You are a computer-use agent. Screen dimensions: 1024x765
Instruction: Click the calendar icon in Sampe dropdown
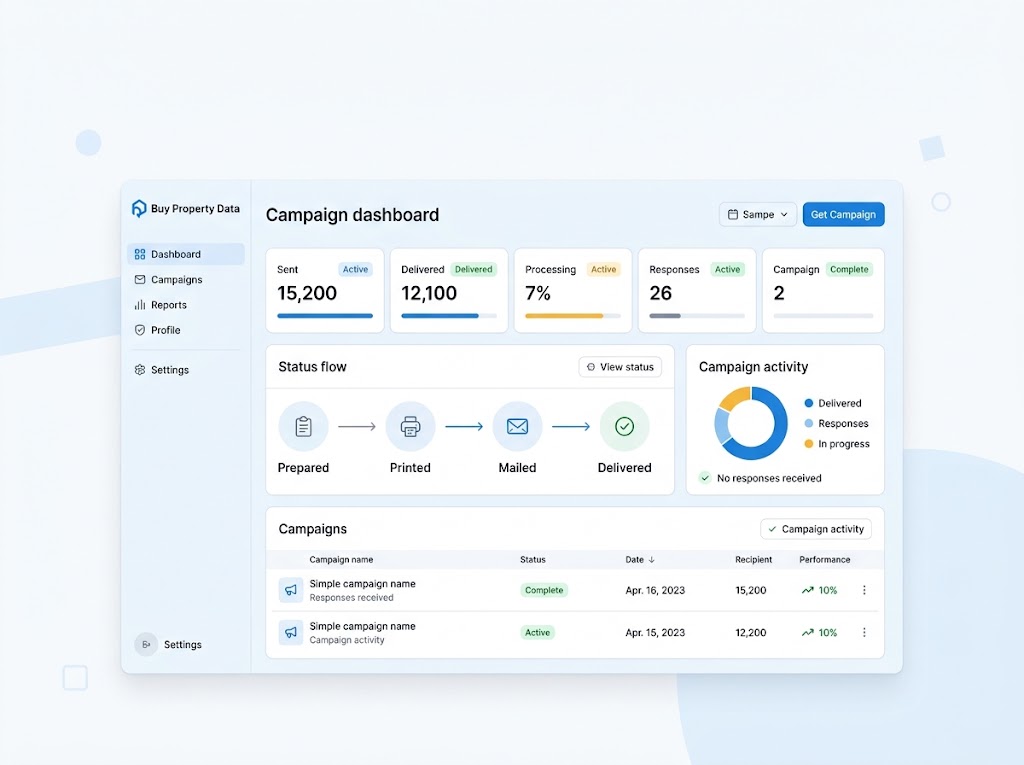point(733,214)
